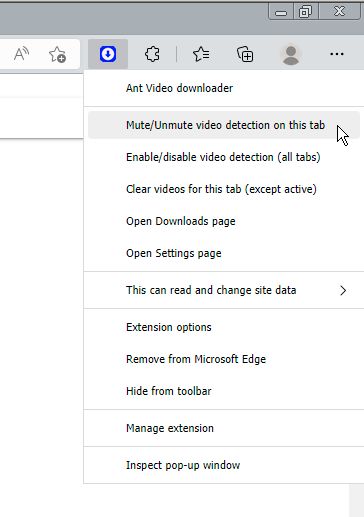Select Mute/Unmute video detection on this tab
The width and height of the screenshot is (364, 517).
pyautogui.click(x=224, y=125)
